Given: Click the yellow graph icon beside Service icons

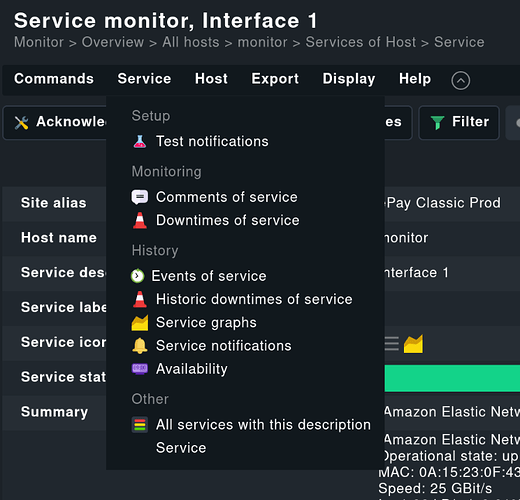Looking at the screenshot, I should pyautogui.click(x=413, y=344).
